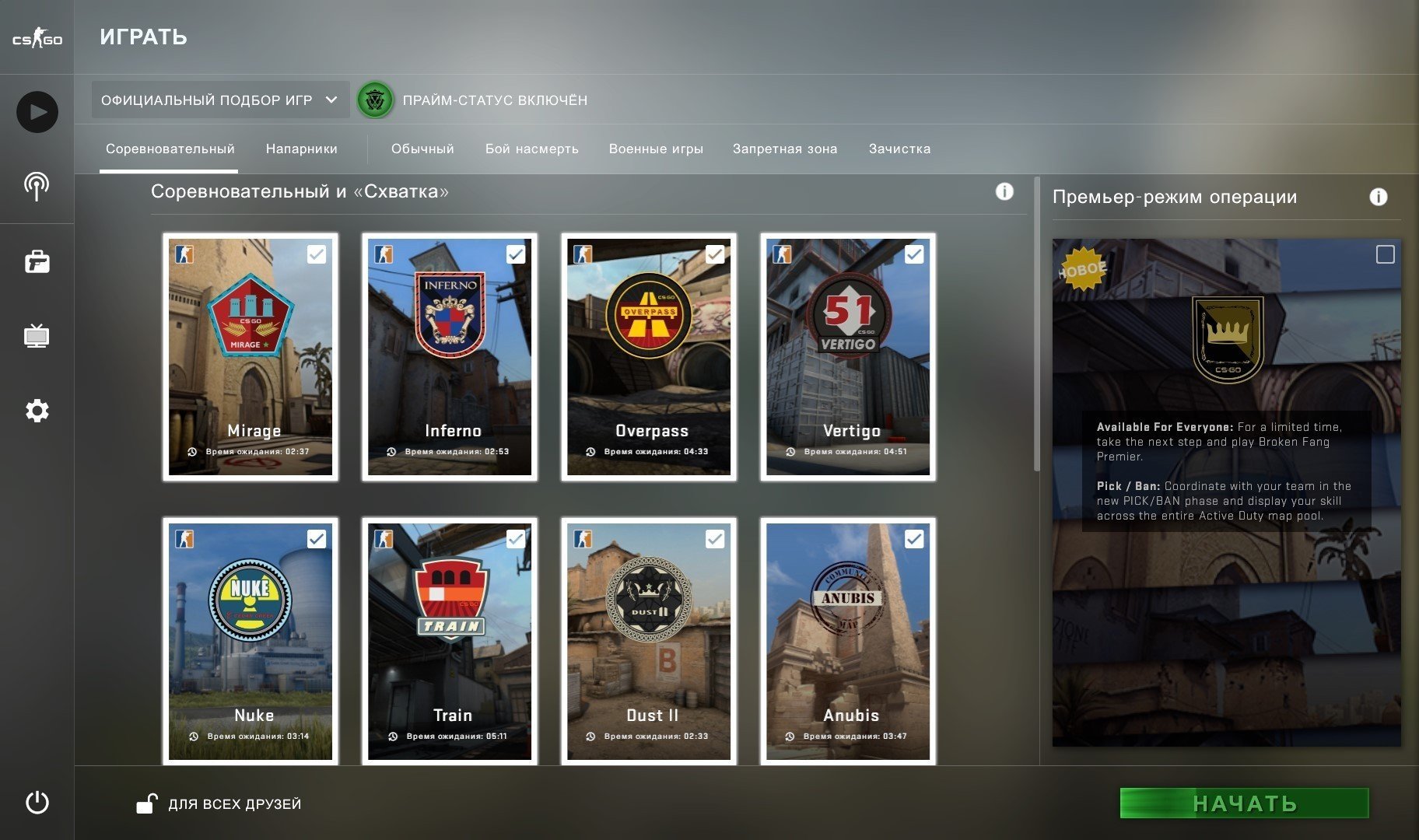Click the Dust II map emblem
Screen dimensions: 1419x840
pos(649,599)
